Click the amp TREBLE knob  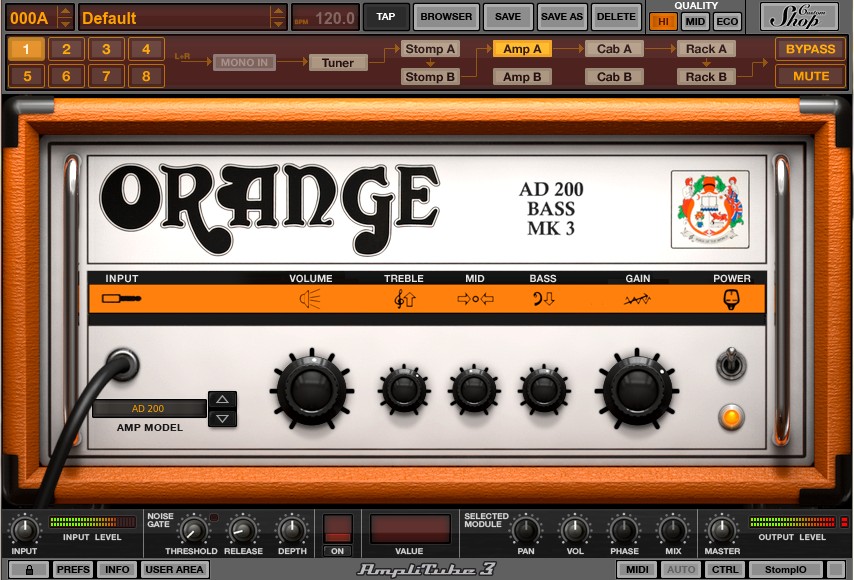pyautogui.click(x=404, y=390)
